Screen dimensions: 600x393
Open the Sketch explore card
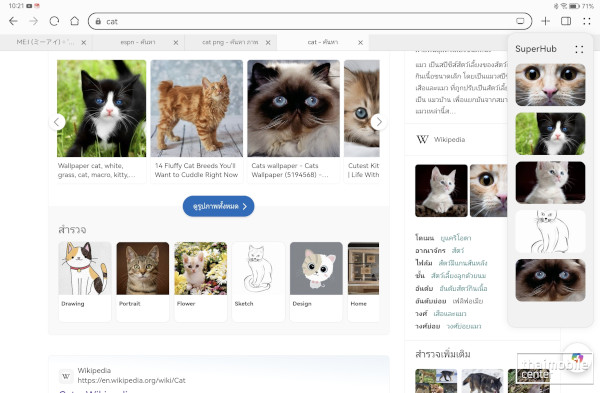[x=258, y=281]
